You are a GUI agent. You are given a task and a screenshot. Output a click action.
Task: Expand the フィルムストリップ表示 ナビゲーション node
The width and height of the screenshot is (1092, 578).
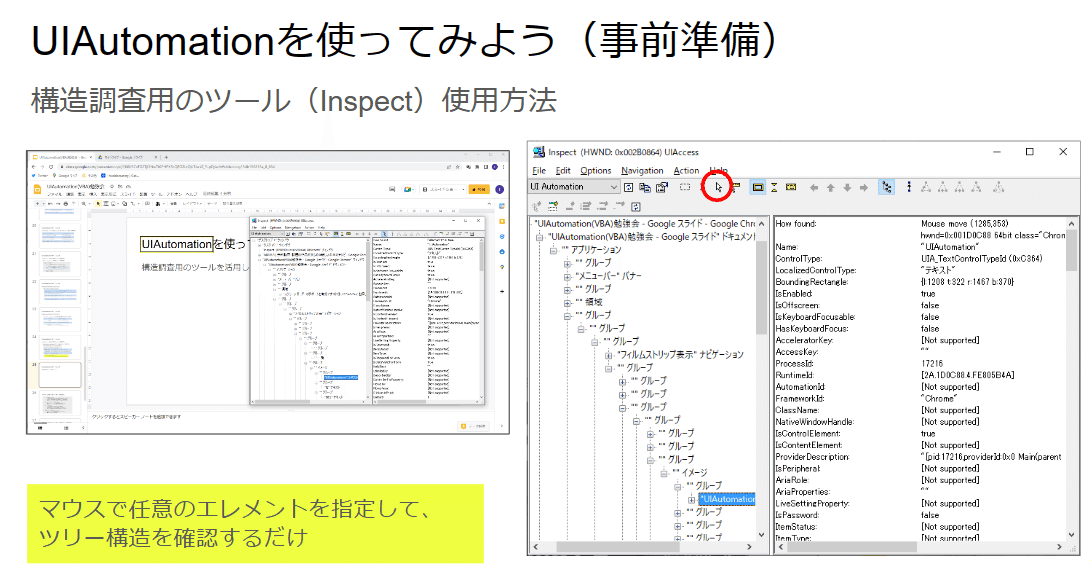pos(608,355)
